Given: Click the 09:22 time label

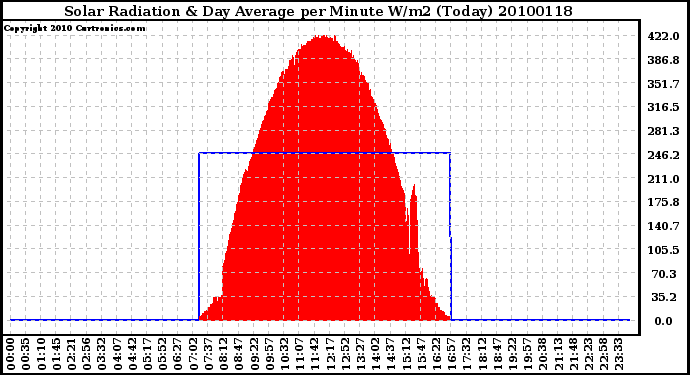Looking at the screenshot, I should pos(253,354).
